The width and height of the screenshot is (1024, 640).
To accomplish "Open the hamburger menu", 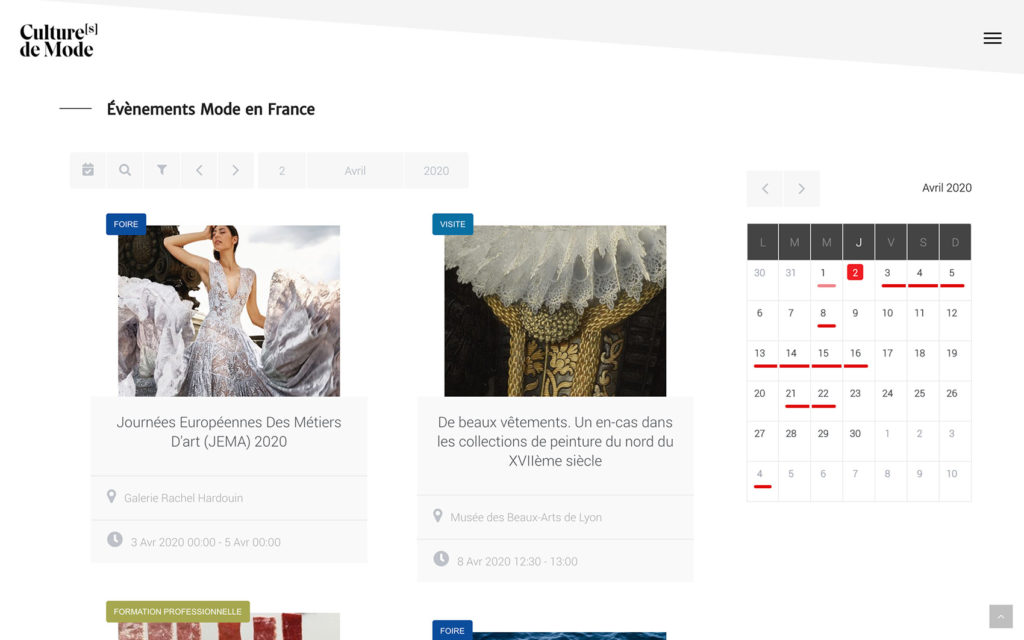I will tap(992, 38).
